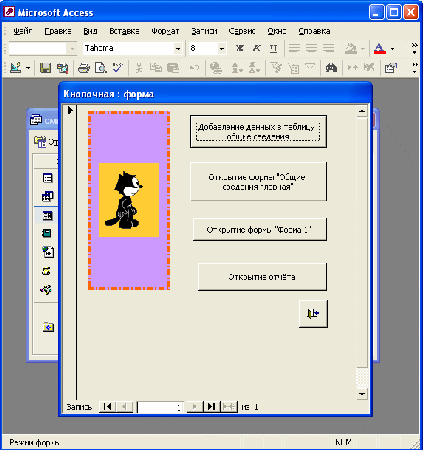Open the Формат menu
Screen dimensions: 425x451
tap(165, 31)
